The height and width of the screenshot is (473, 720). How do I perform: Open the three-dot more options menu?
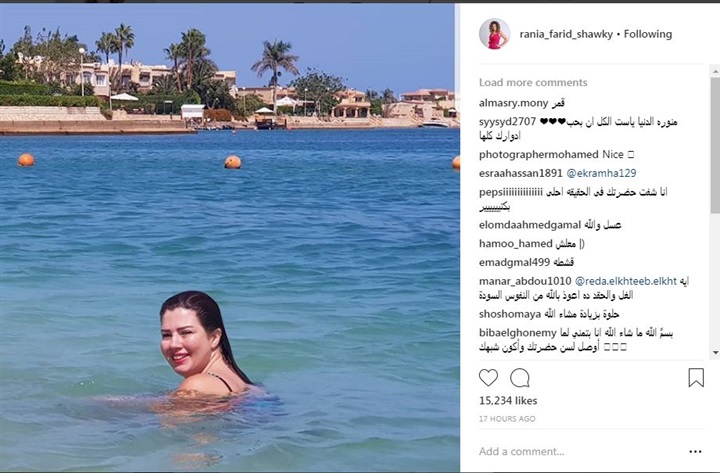[x=695, y=451]
